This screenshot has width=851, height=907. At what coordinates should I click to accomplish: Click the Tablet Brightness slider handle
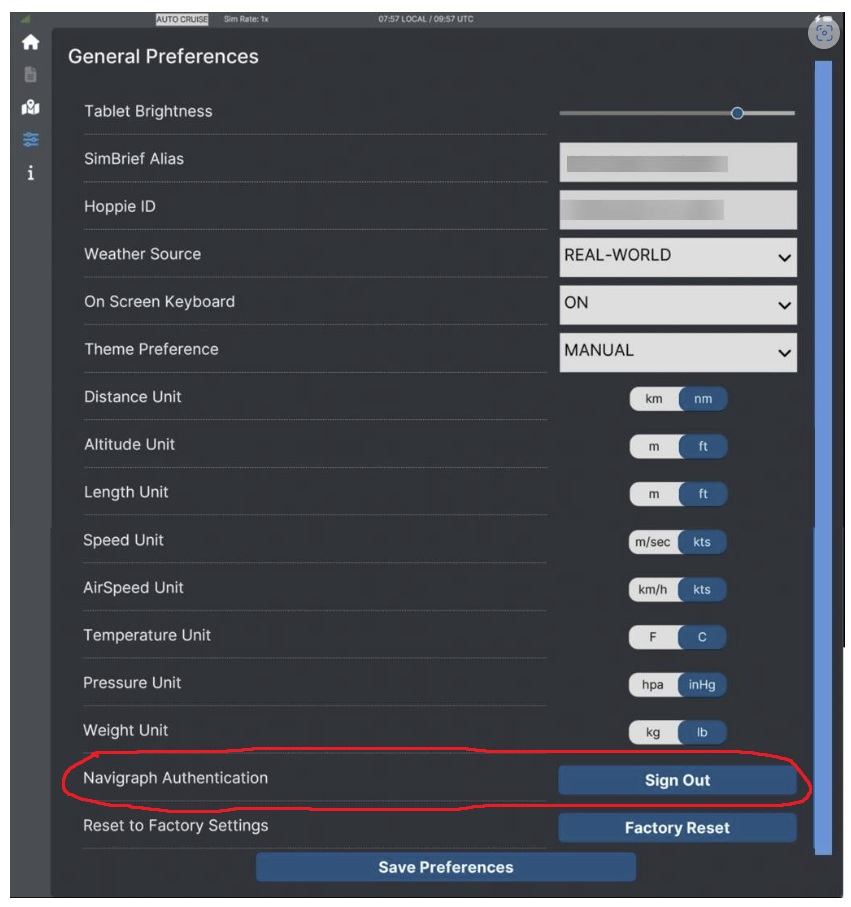pos(737,113)
